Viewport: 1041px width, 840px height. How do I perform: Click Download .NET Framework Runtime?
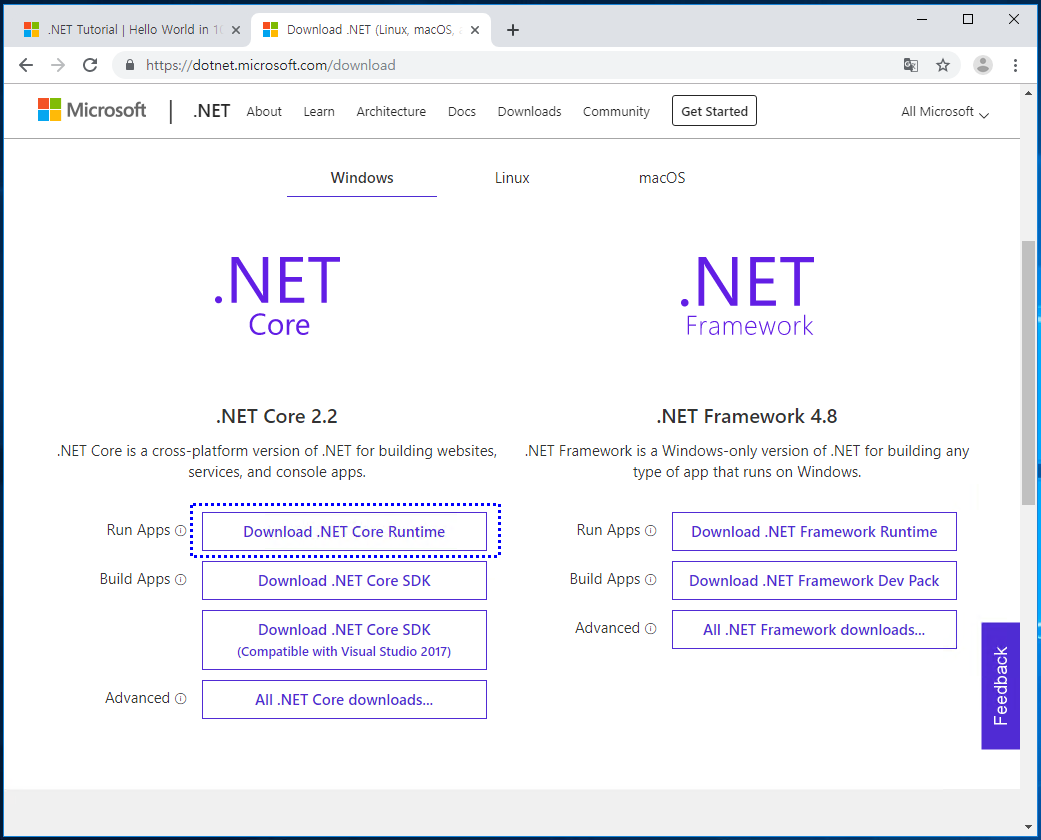point(814,531)
